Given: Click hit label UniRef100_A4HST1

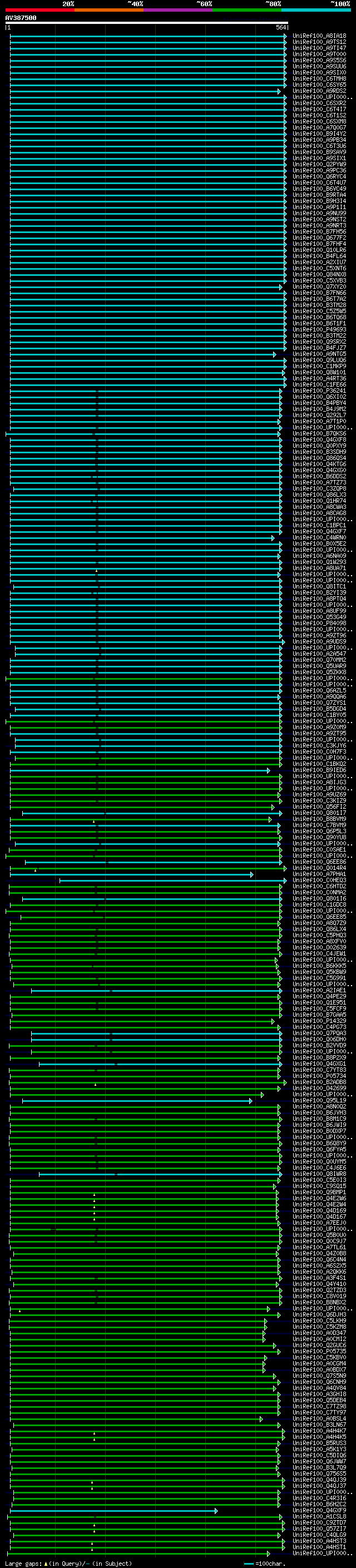Looking at the screenshot, I should click(319, 1547).
